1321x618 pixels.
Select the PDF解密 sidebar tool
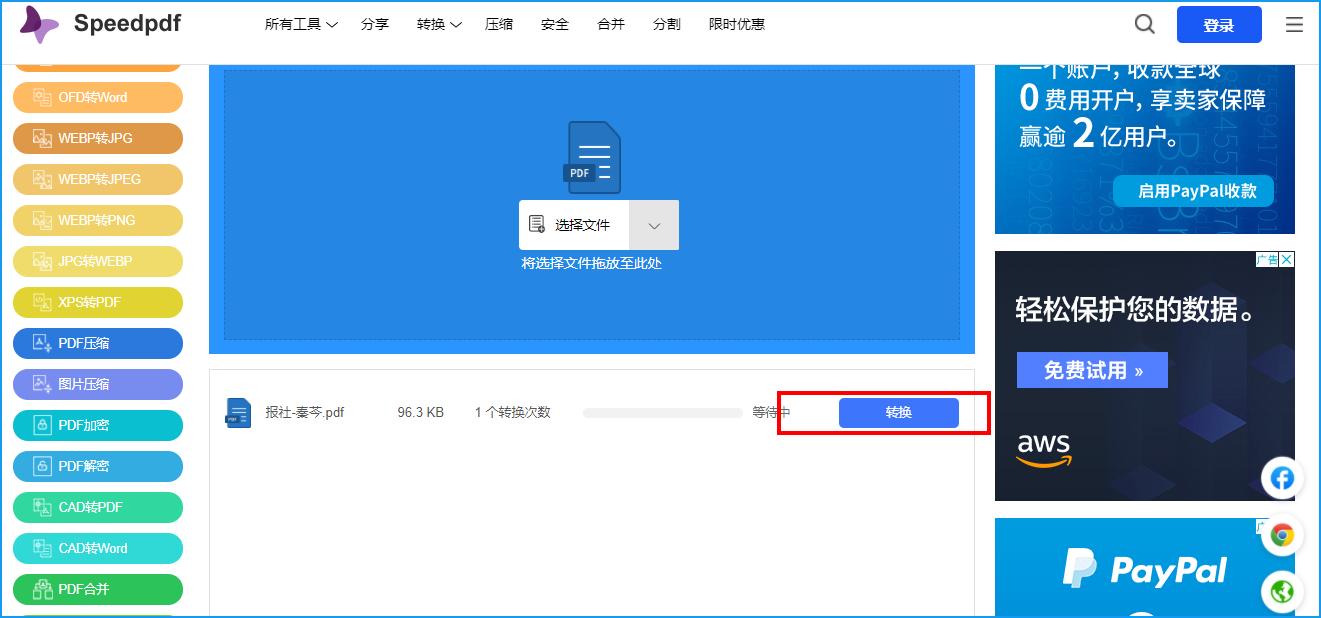tap(97, 466)
